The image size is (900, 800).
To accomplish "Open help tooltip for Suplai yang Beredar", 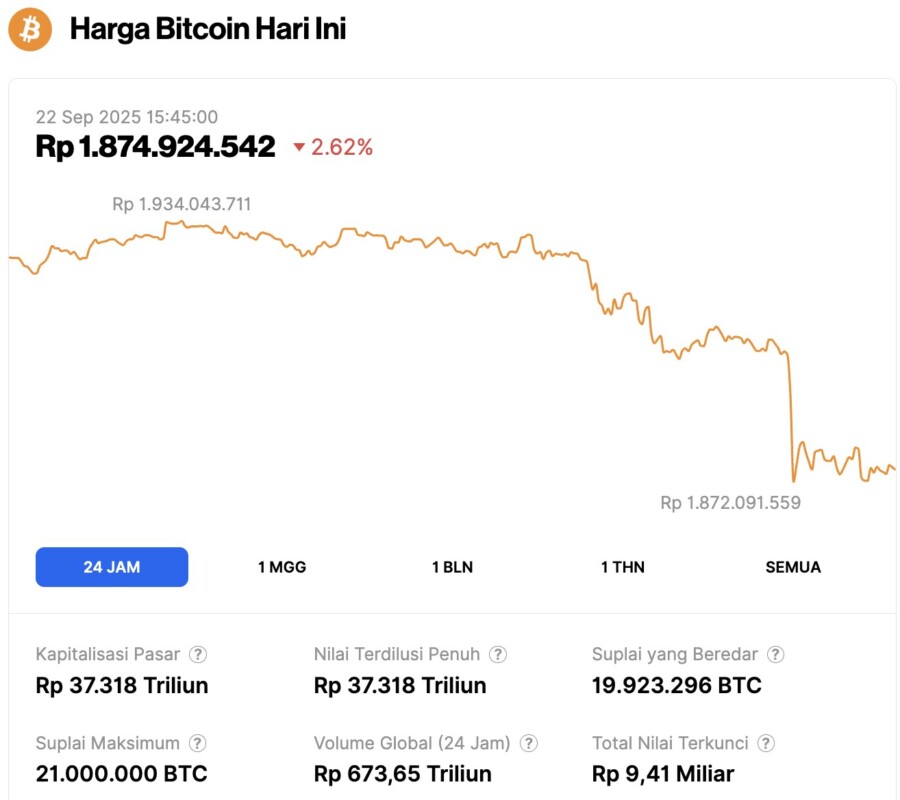I will [774, 654].
